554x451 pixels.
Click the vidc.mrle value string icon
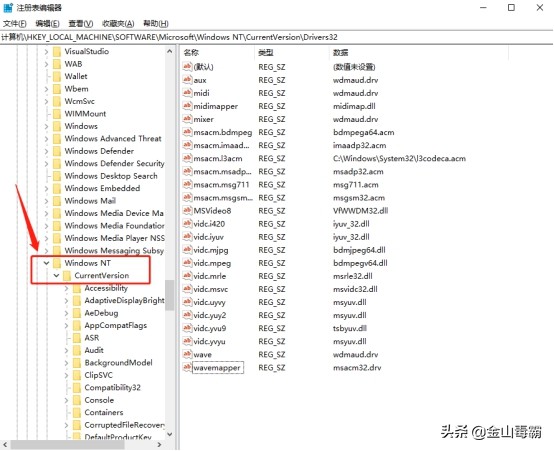(x=187, y=276)
